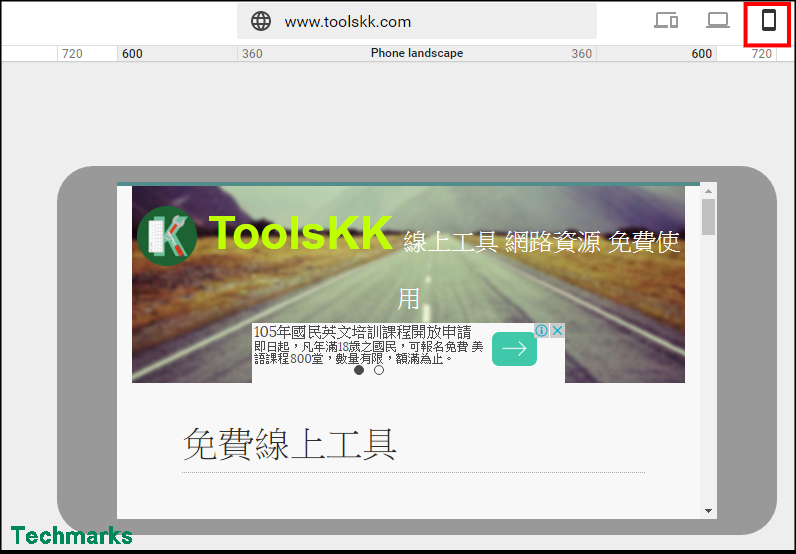Click the ToolsKK round logo icon
The width and height of the screenshot is (796, 554).
(166, 236)
